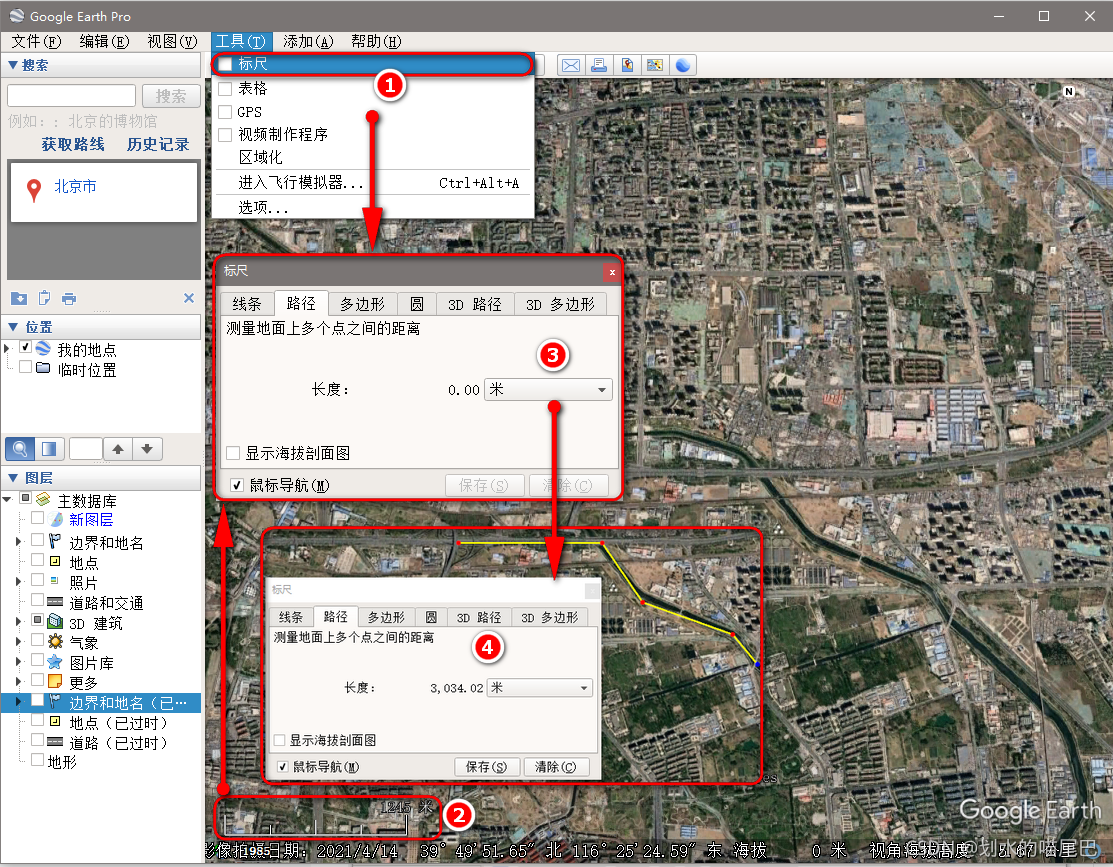Click the Email envelope toolbar icon
Viewport: 1113px width, 867px height.
click(x=571, y=65)
